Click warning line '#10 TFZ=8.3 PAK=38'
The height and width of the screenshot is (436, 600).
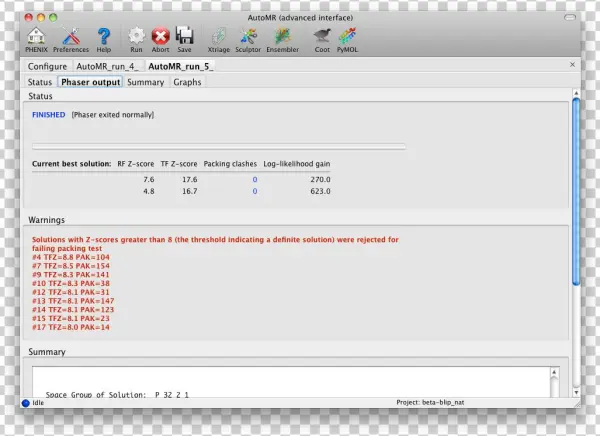(x=71, y=284)
